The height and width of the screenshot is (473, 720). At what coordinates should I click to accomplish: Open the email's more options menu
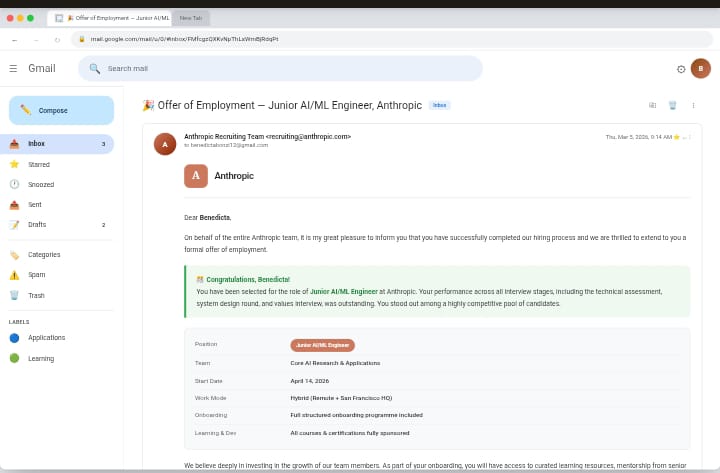point(693,105)
